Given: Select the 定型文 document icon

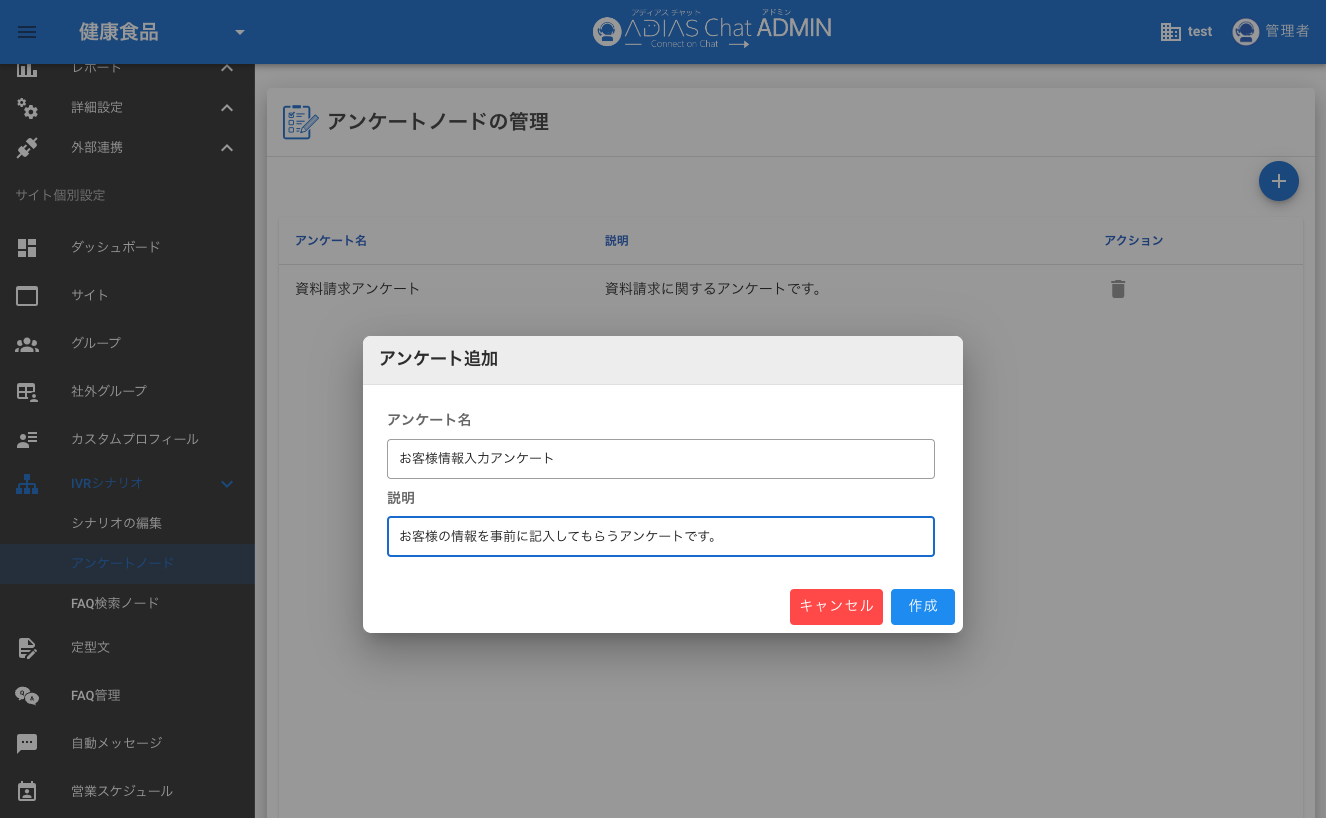Looking at the screenshot, I should (27, 648).
